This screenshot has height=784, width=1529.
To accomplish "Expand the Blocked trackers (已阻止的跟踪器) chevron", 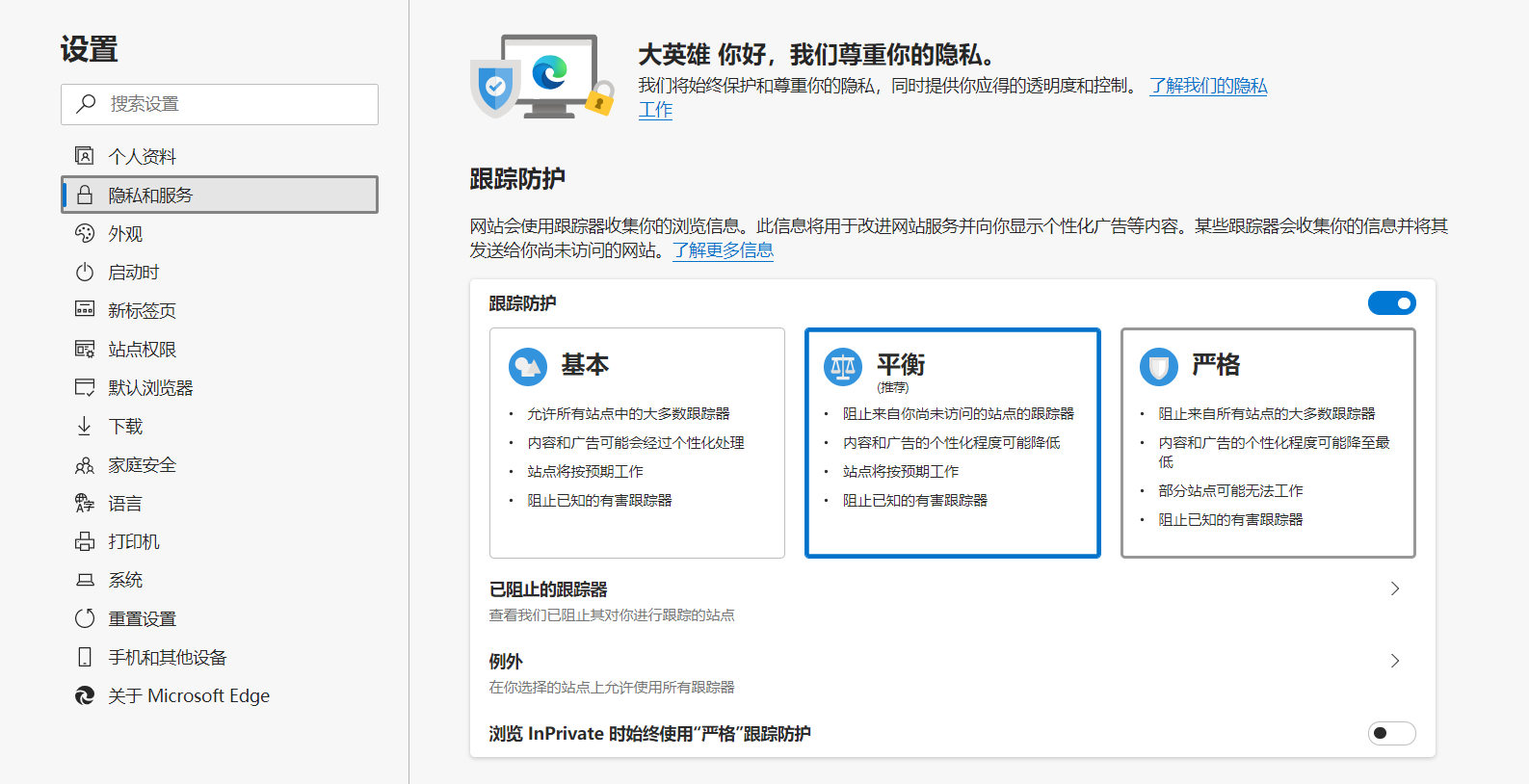I will pos(1394,588).
